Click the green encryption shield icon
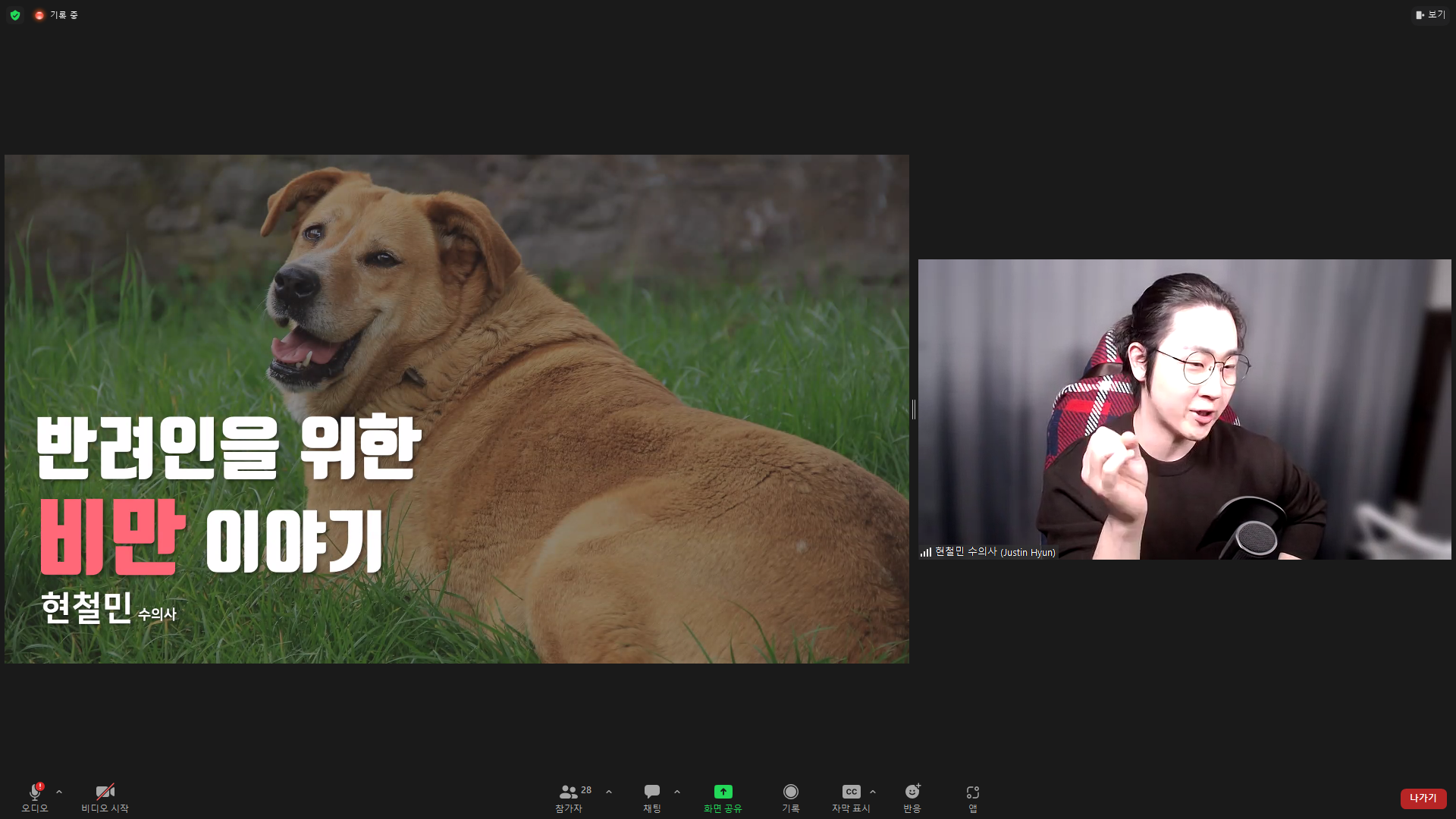Viewport: 1456px width, 819px height. point(15,15)
